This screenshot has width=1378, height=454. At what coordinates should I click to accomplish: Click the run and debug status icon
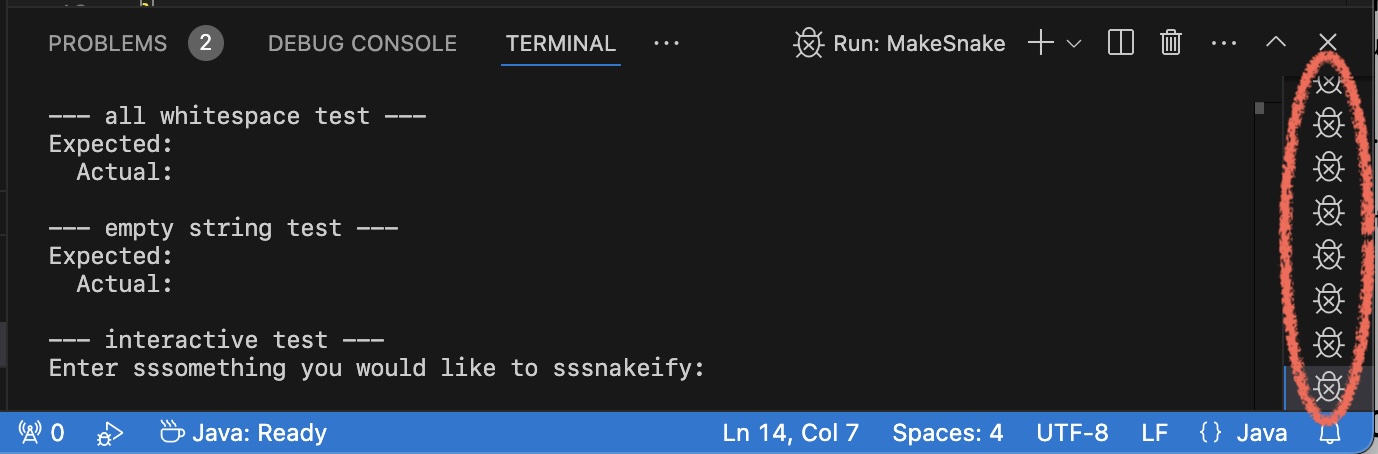pyautogui.click(x=109, y=433)
